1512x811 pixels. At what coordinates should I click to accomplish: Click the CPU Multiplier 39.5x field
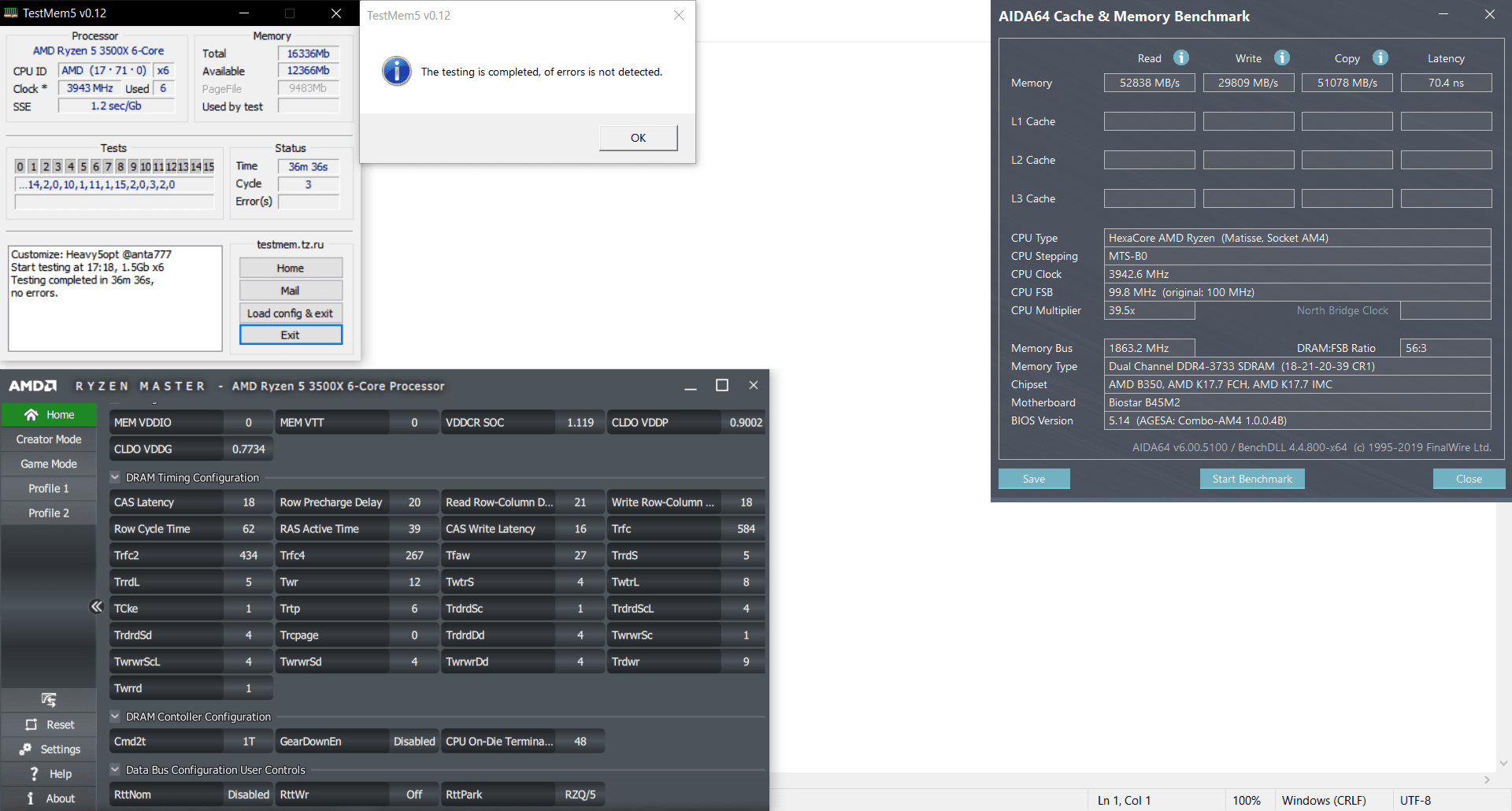[1150, 310]
